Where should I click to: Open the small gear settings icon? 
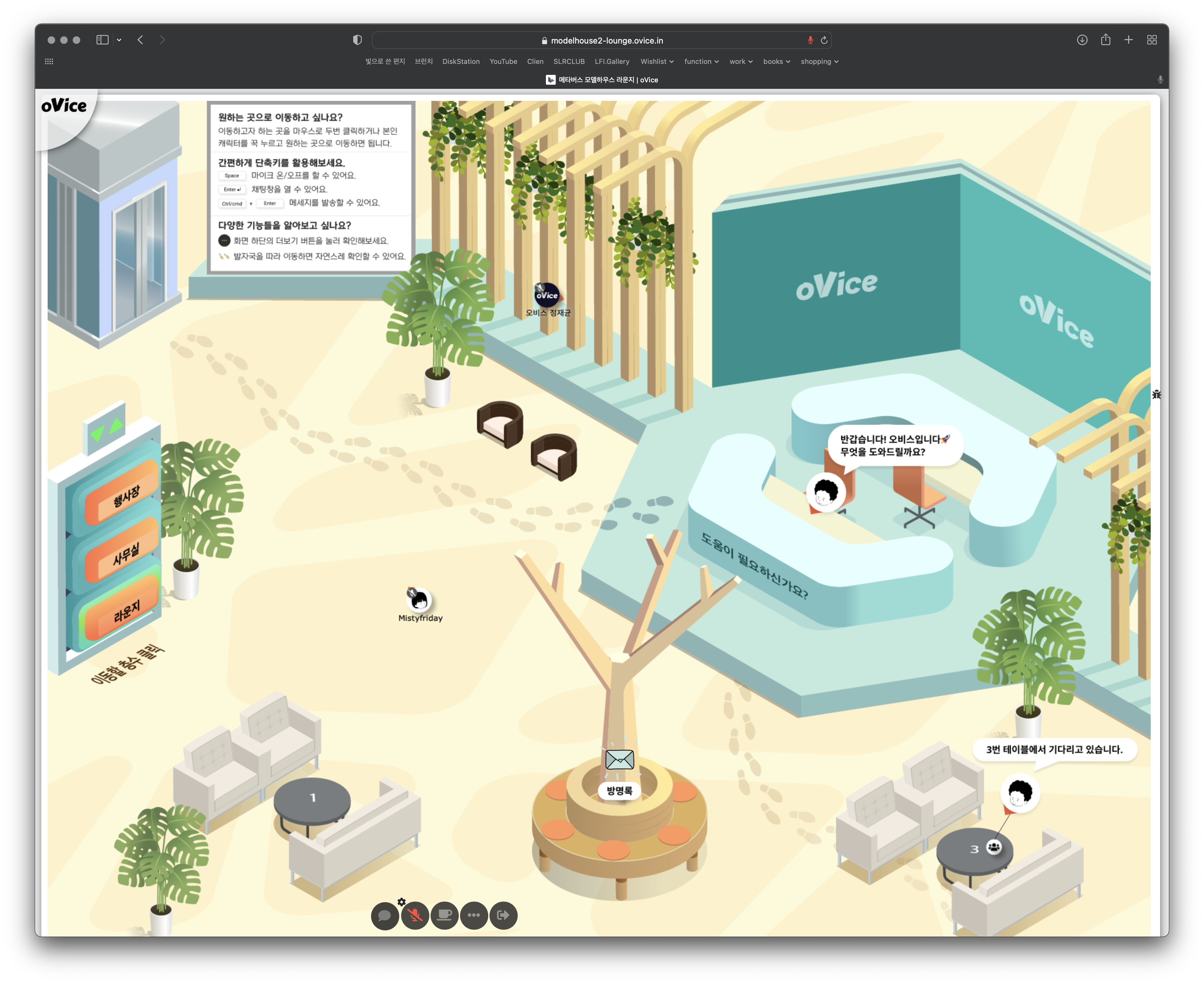pos(401,902)
